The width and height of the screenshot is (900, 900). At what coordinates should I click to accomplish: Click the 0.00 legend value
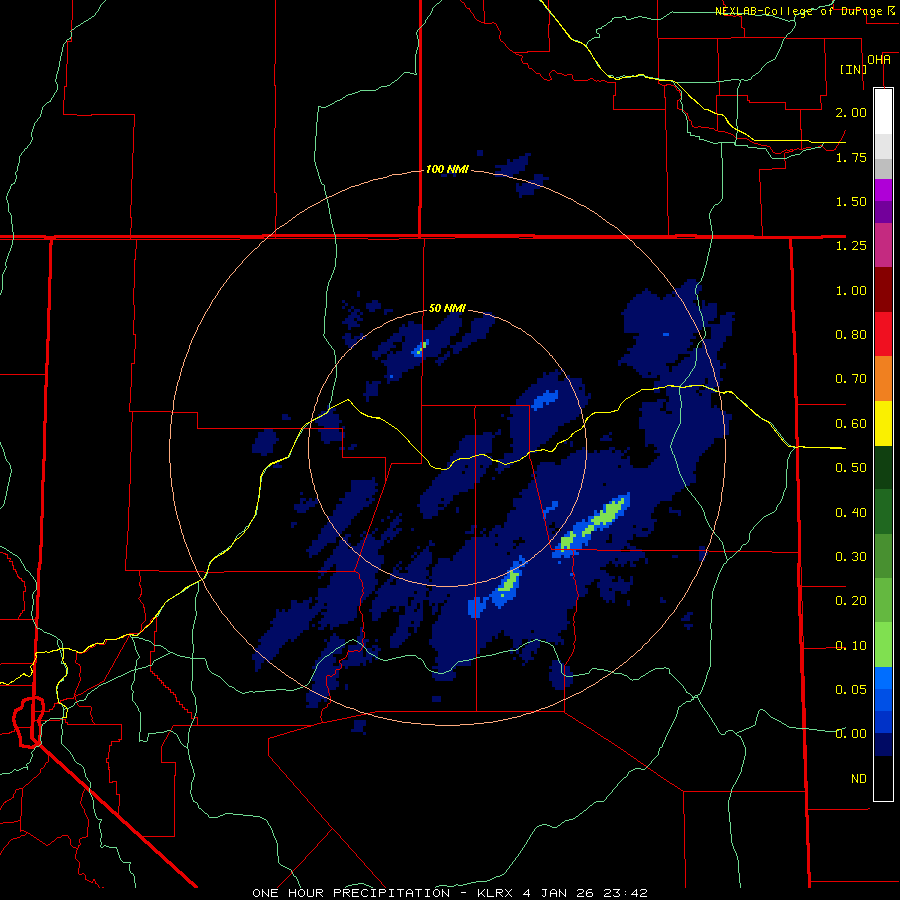tap(851, 734)
